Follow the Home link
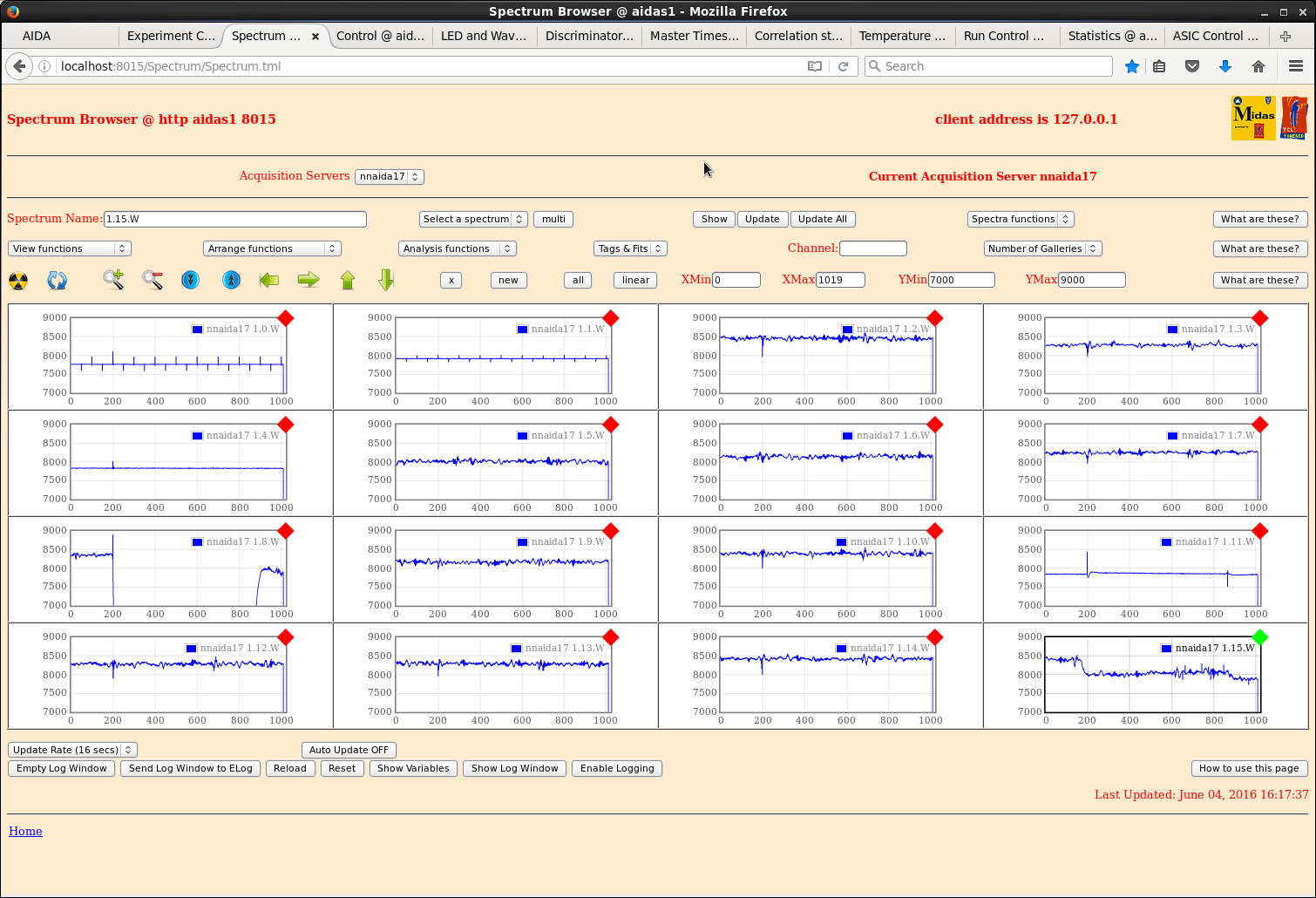Viewport: 1316px width, 898px height. [x=25, y=831]
